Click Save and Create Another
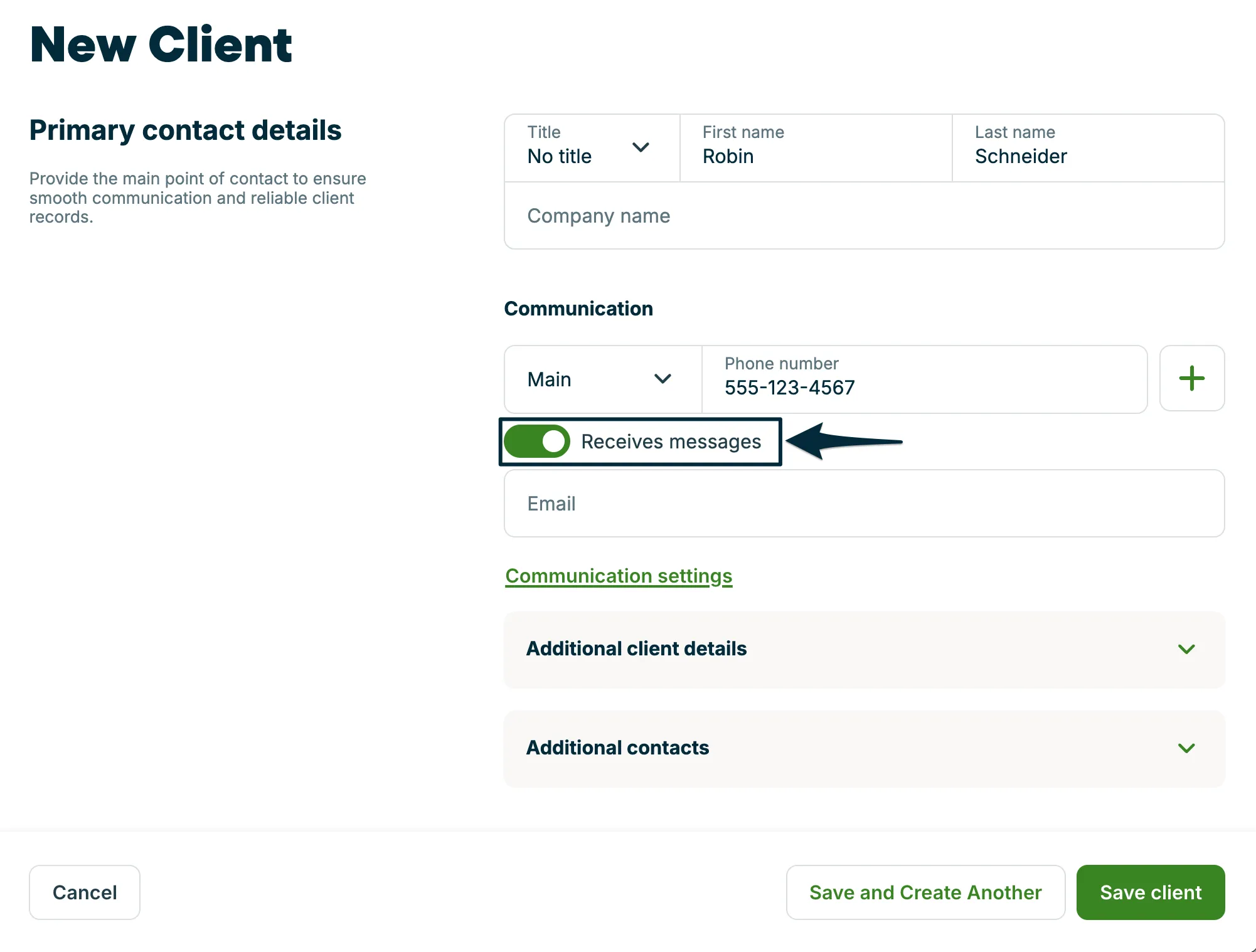Viewport: 1256px width, 952px height. point(925,892)
